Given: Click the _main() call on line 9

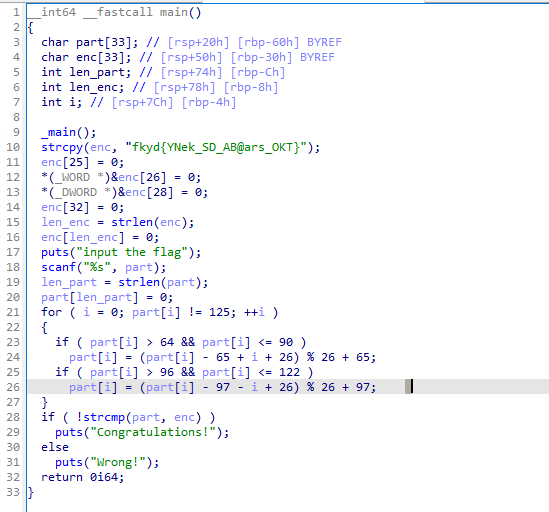Looking at the screenshot, I should 68,132.
